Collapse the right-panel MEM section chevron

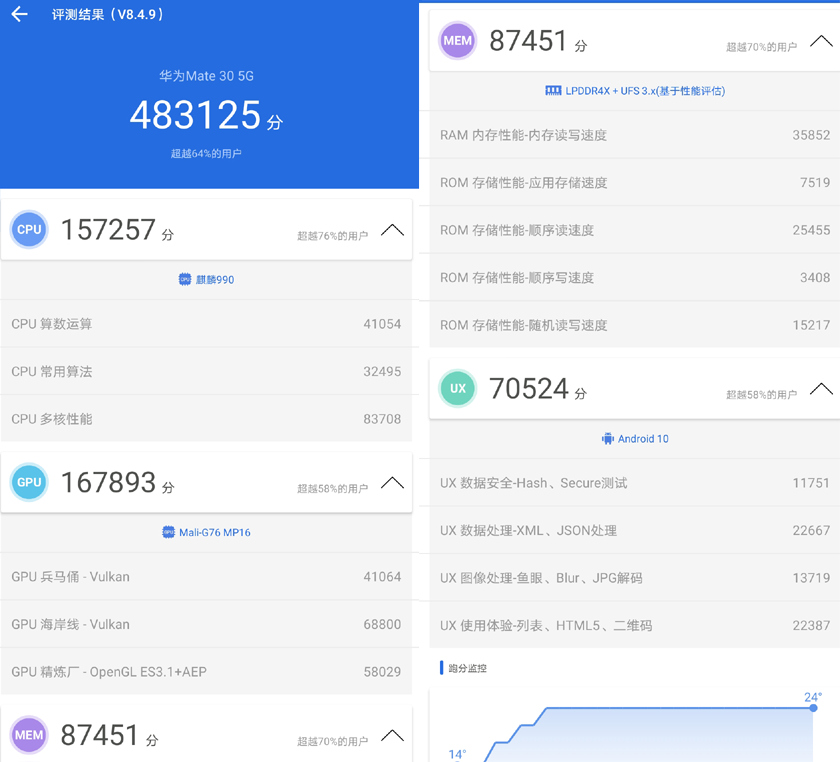tap(821, 41)
